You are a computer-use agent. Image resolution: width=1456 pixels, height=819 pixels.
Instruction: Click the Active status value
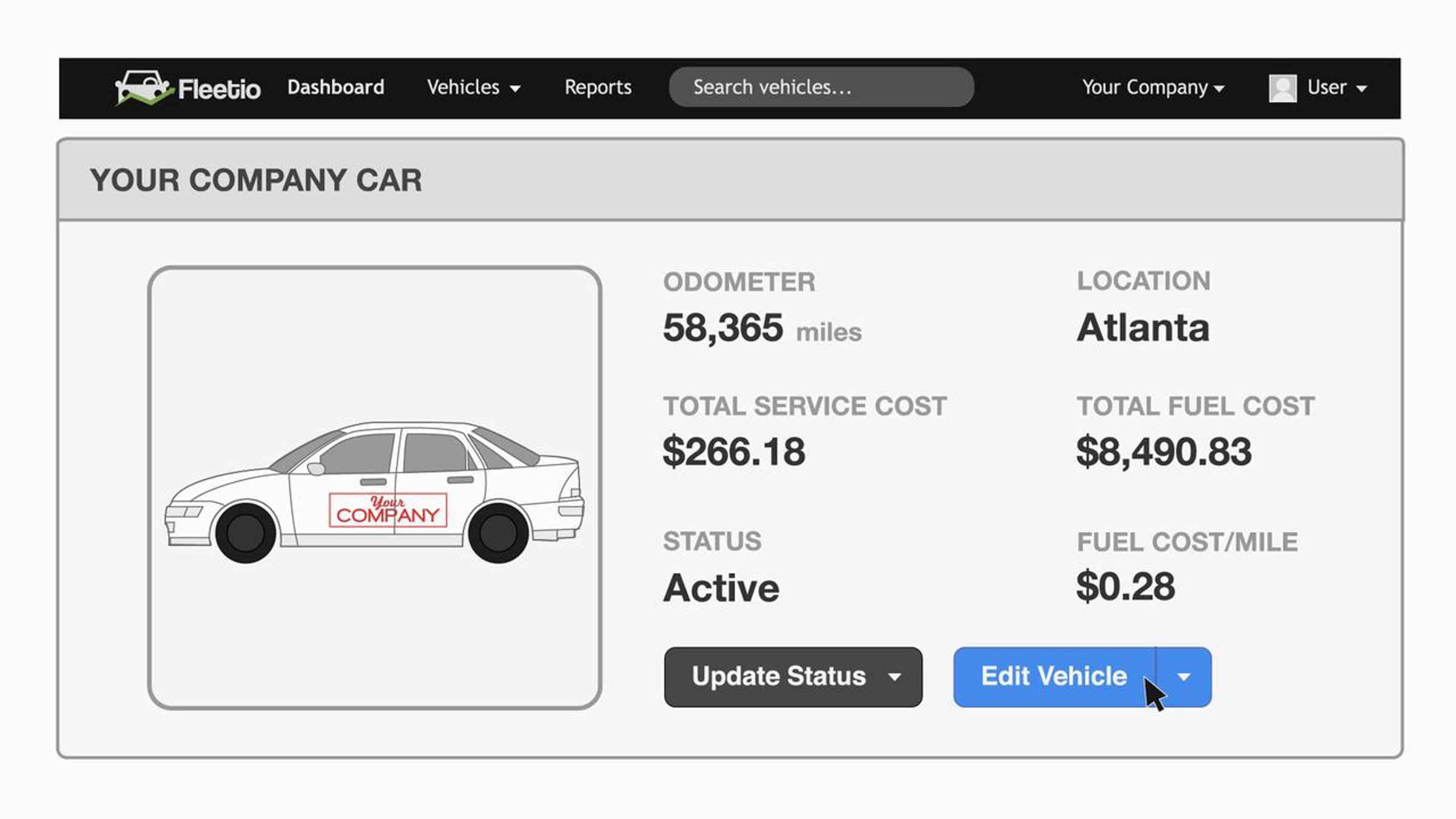coord(721,588)
